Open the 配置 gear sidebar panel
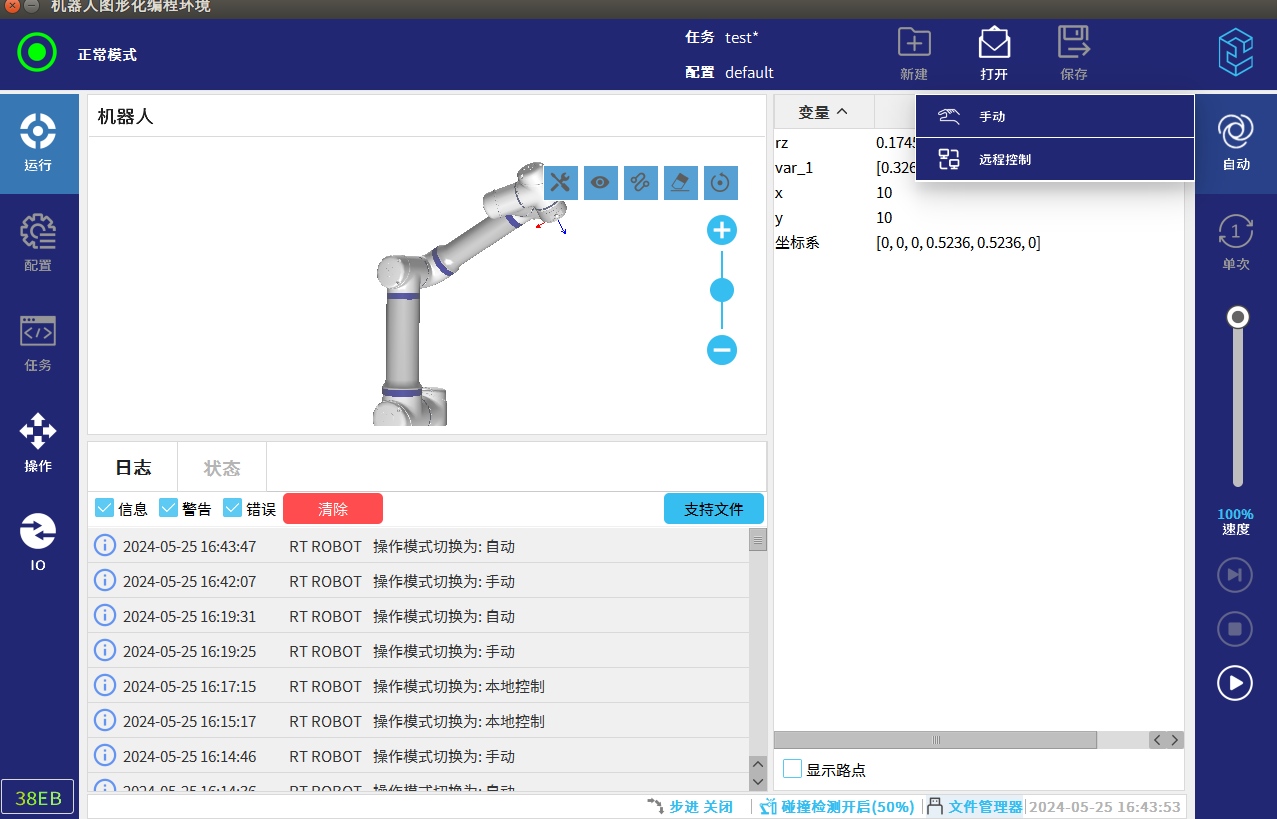1277x819 pixels. [38, 243]
